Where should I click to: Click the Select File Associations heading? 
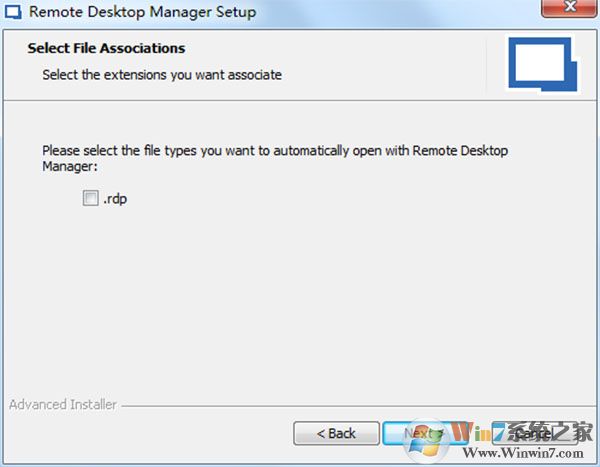106,48
